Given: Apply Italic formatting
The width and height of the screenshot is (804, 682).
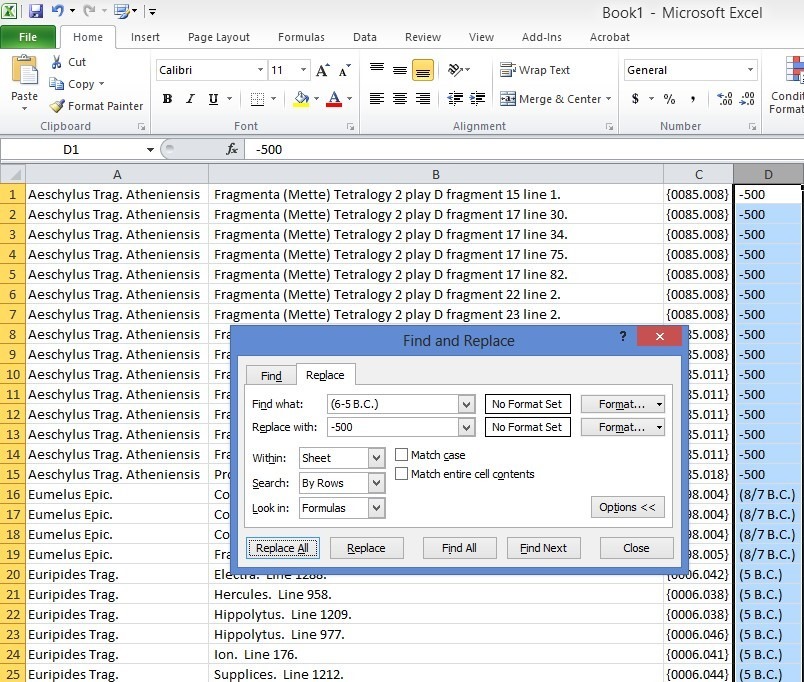Looking at the screenshot, I should (191, 99).
